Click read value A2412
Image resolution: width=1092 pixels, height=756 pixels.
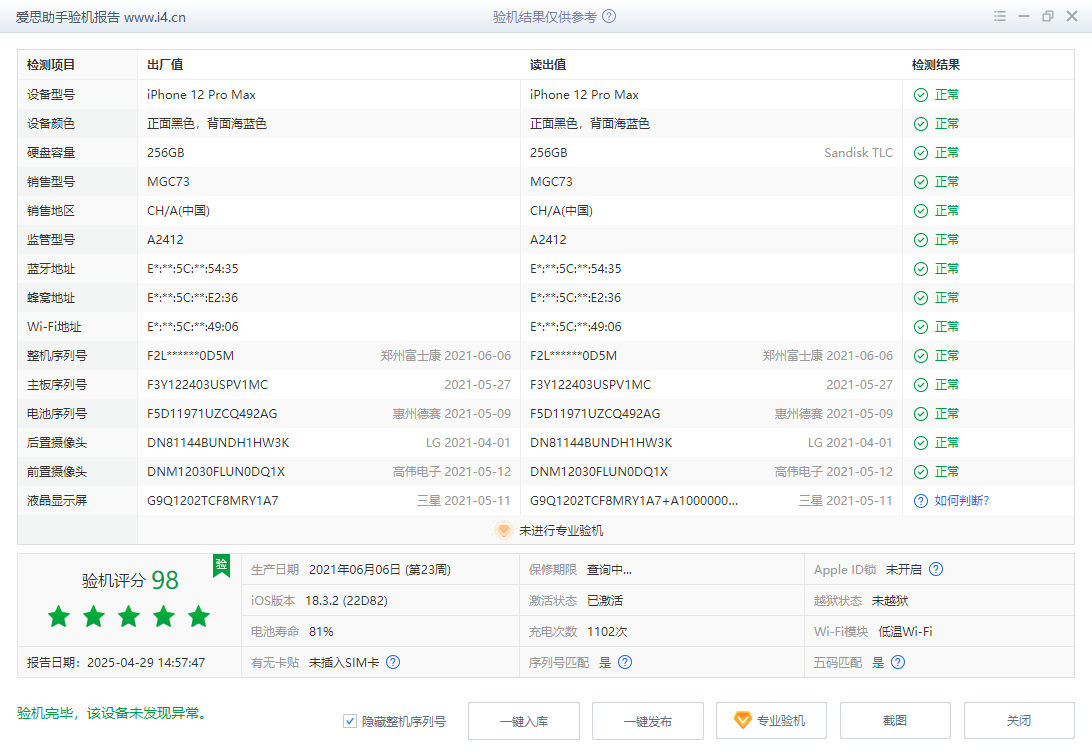(548, 239)
